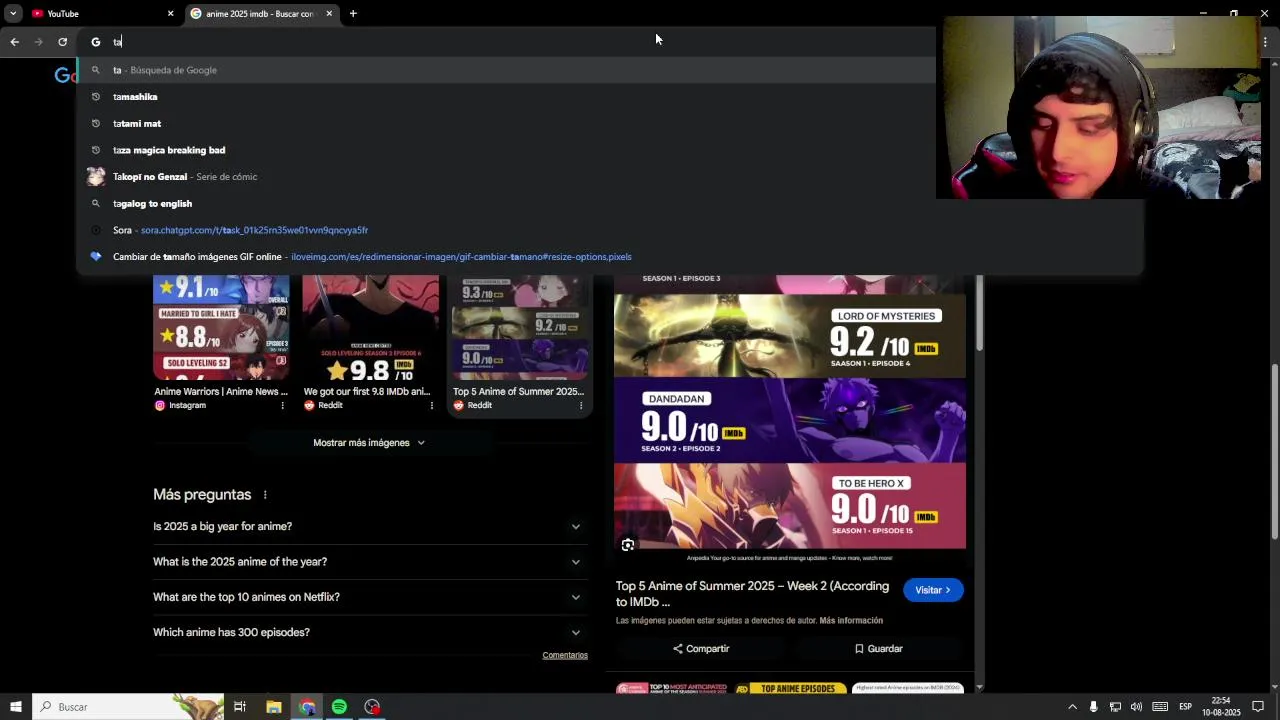Click the address bar input
The height and width of the screenshot is (720, 1280).
coord(520,41)
